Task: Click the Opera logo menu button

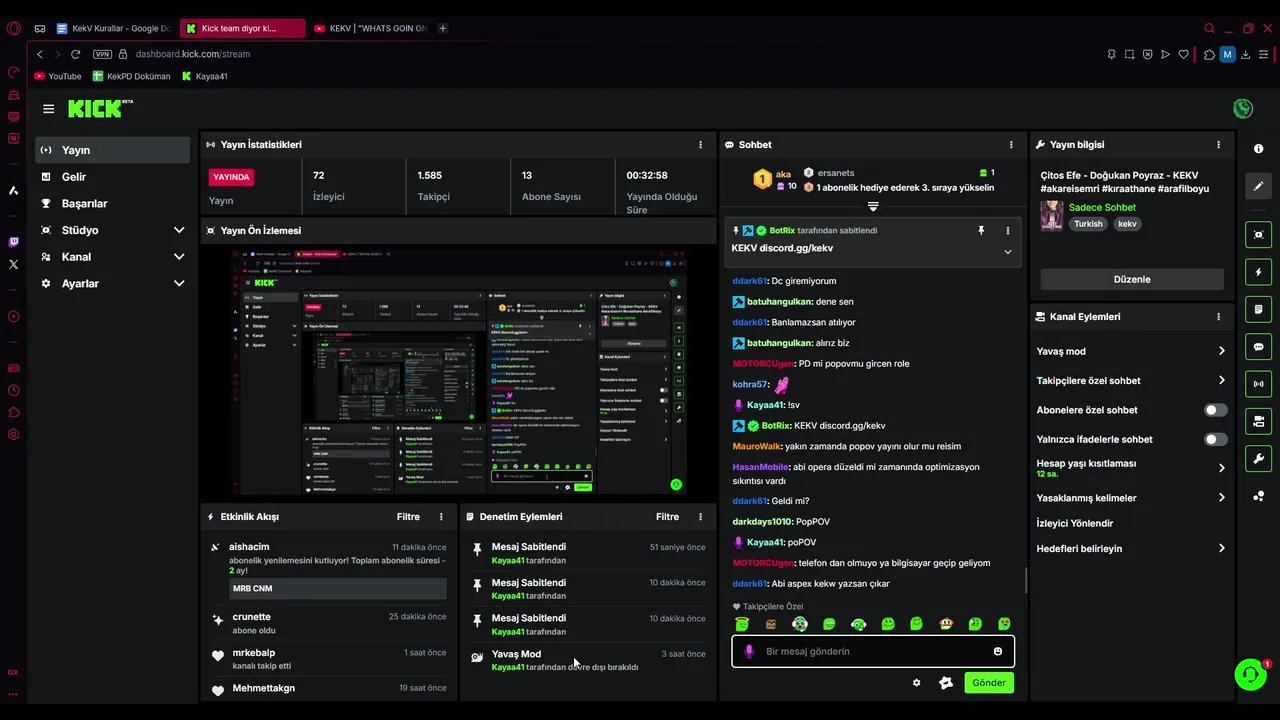Action: (14, 28)
